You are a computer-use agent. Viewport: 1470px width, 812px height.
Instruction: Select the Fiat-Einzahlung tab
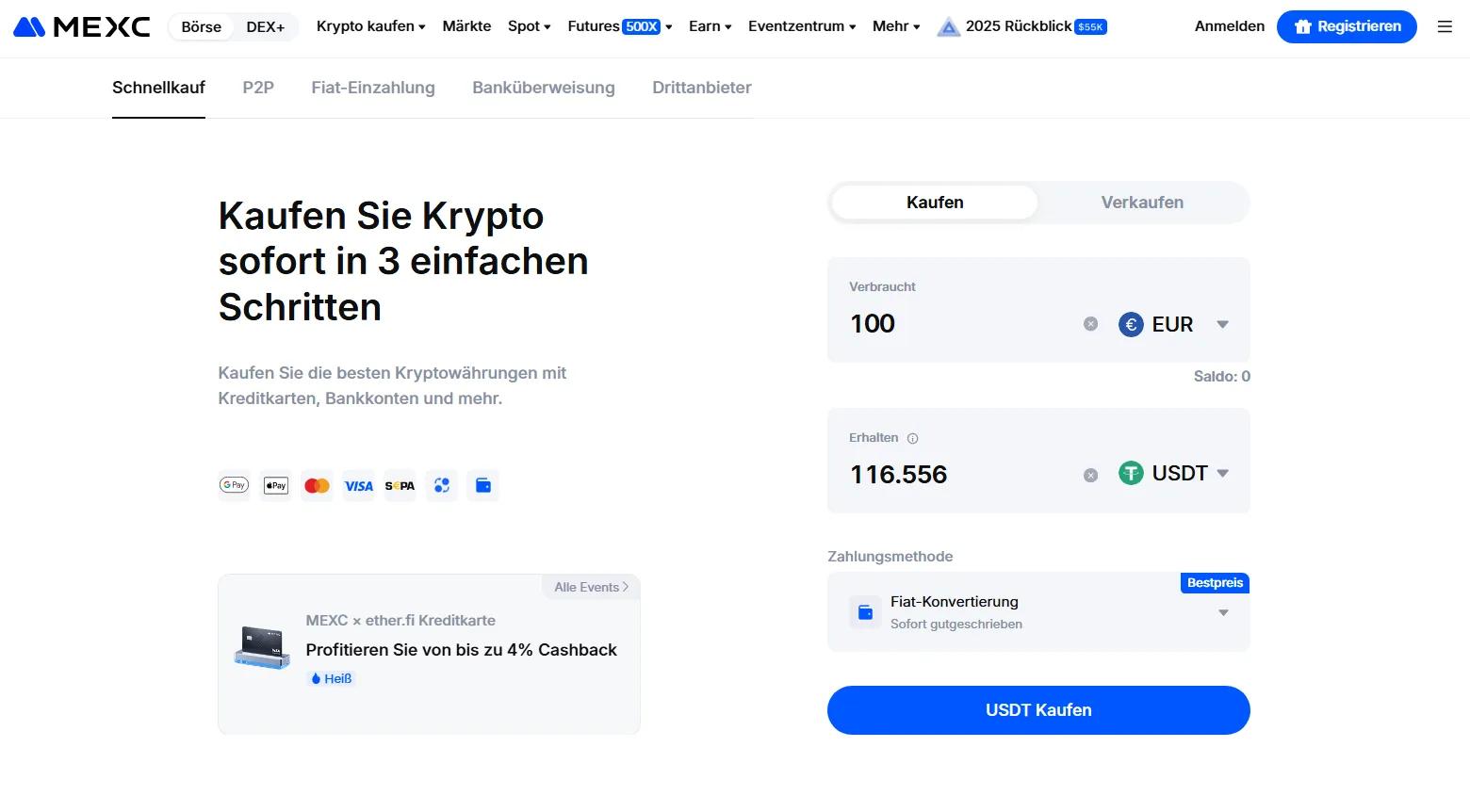pos(373,88)
